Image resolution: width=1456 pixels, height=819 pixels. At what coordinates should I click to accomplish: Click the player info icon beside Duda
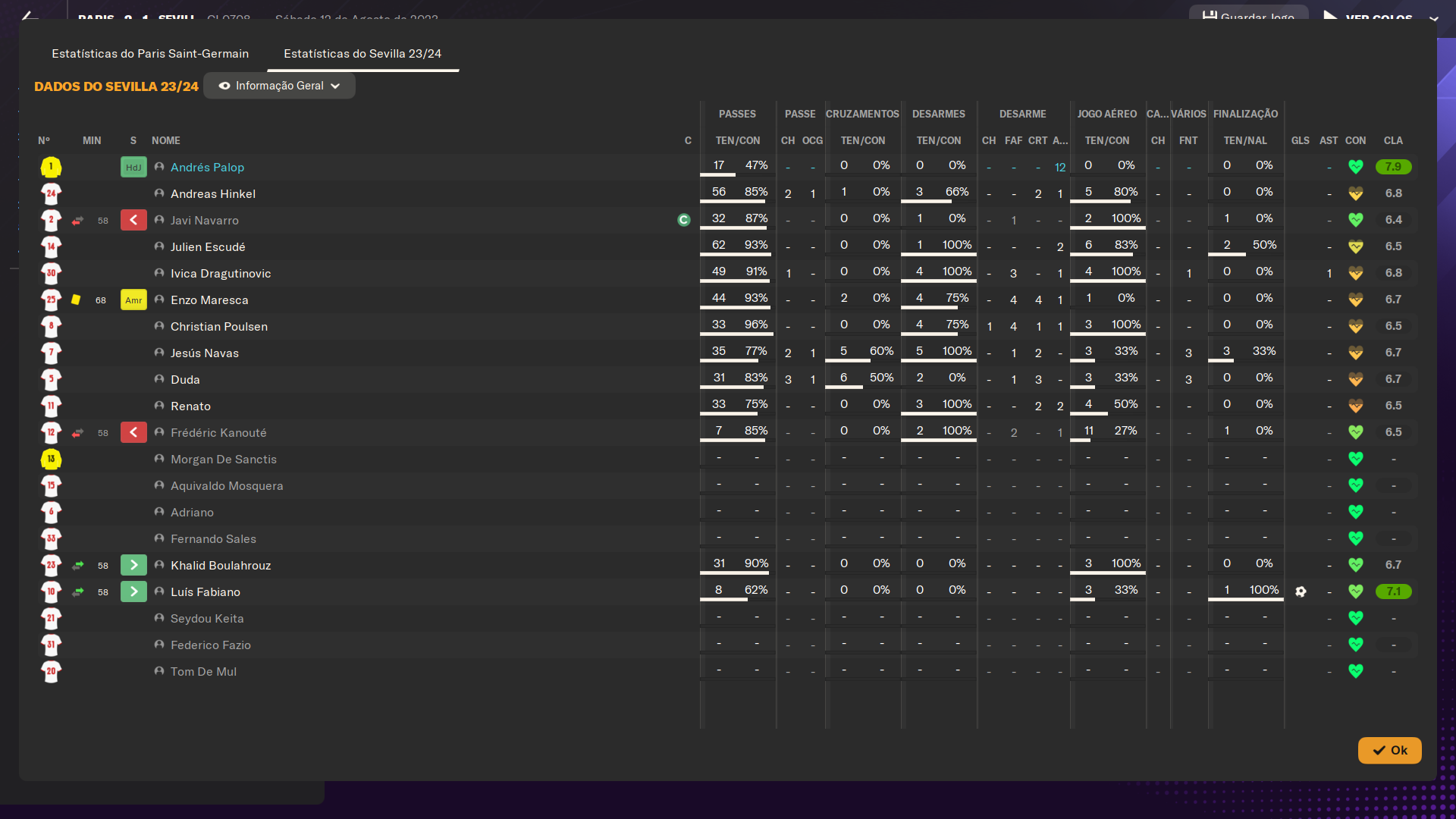tap(159, 379)
